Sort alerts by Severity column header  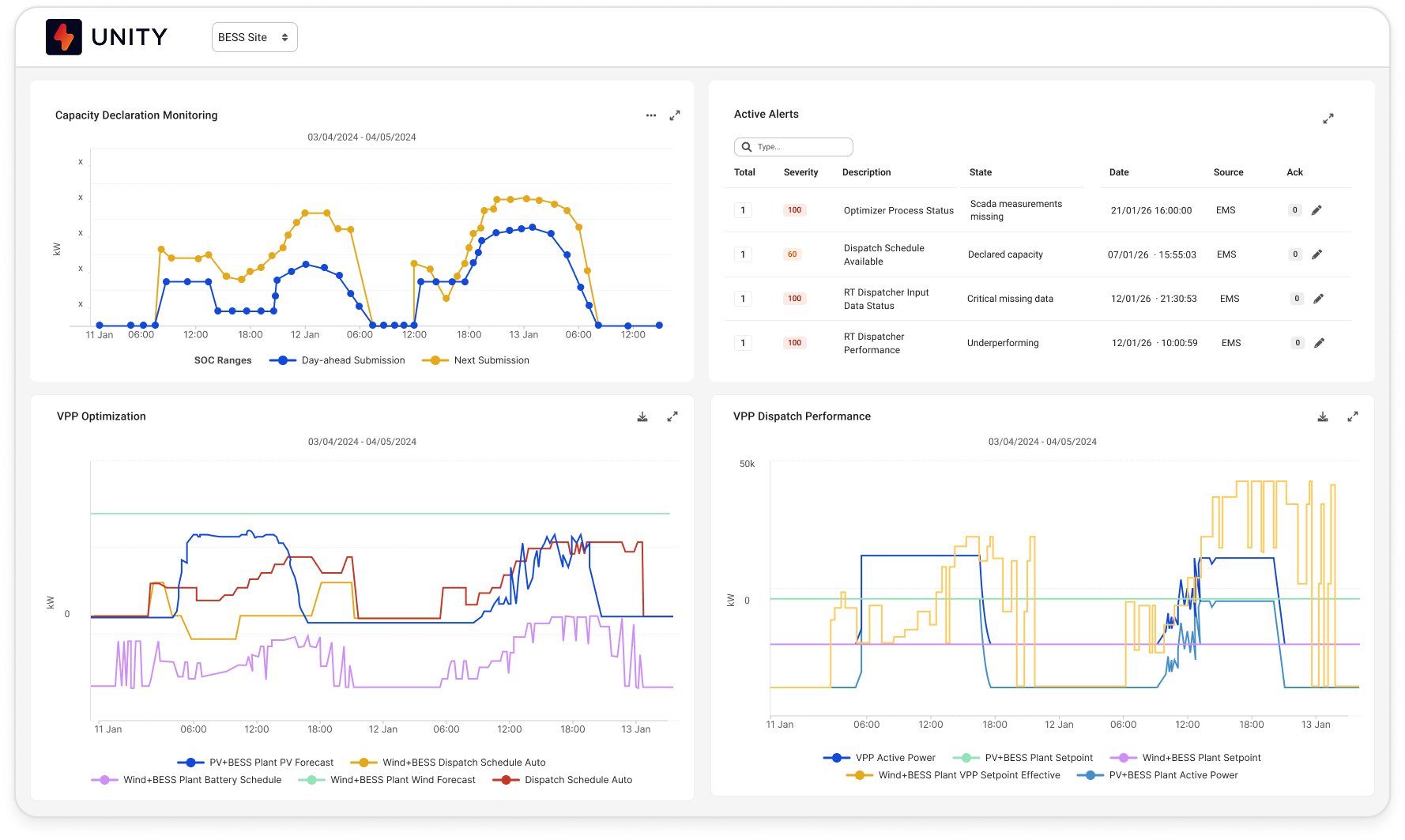[x=800, y=172]
